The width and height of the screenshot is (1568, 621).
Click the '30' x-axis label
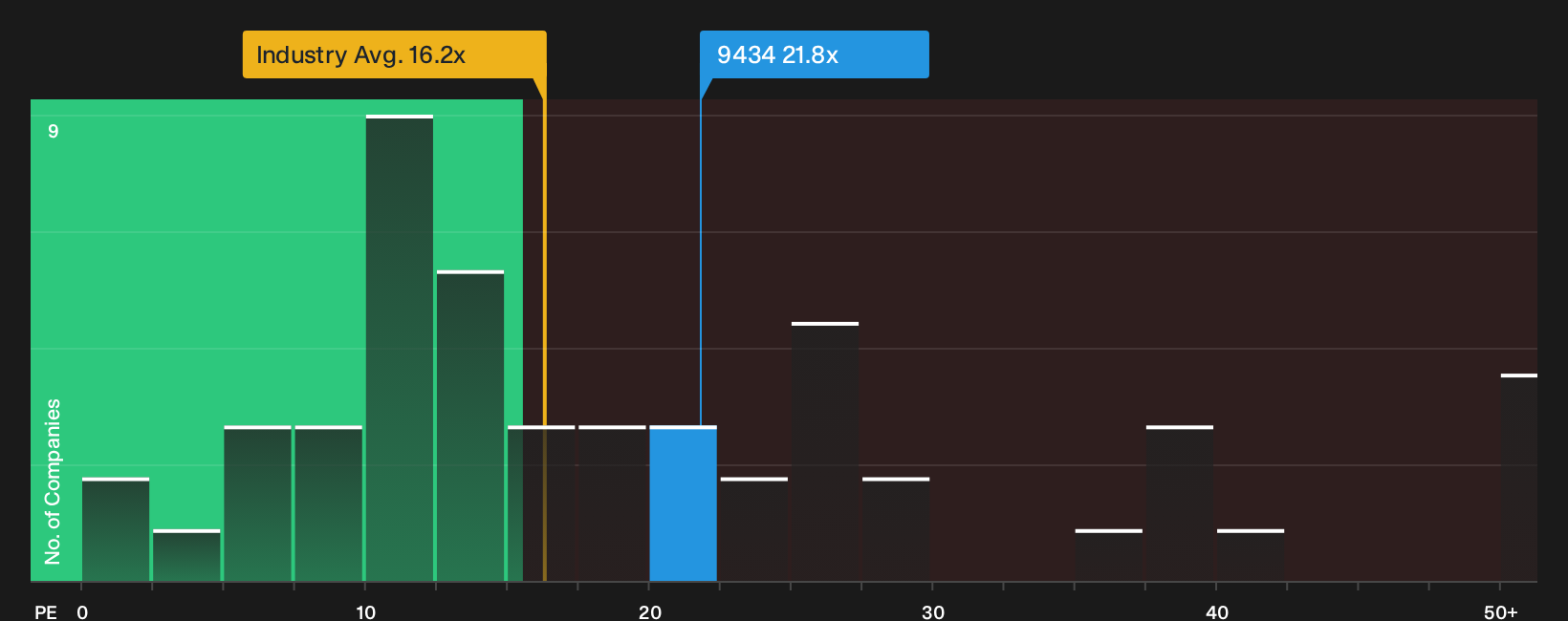point(933,611)
